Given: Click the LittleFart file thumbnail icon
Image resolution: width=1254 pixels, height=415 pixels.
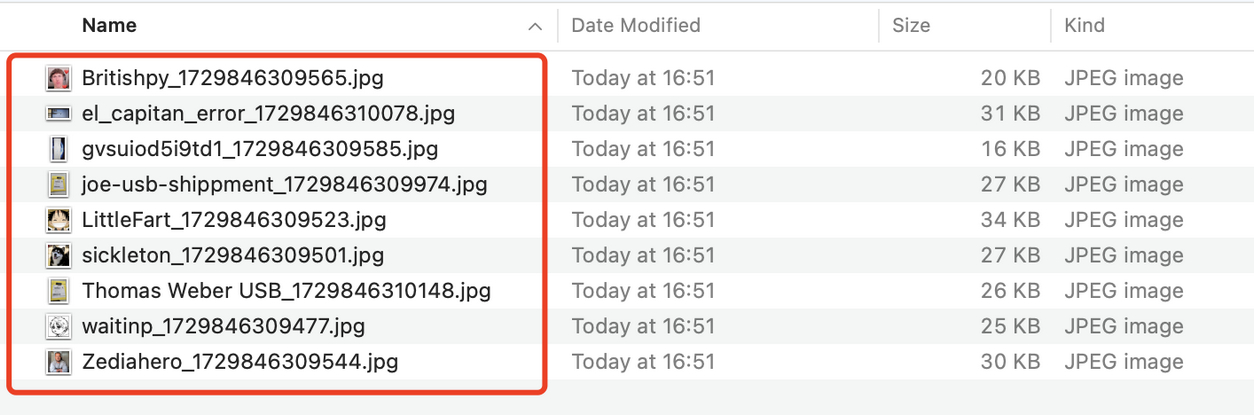Looking at the screenshot, I should 59,220.
